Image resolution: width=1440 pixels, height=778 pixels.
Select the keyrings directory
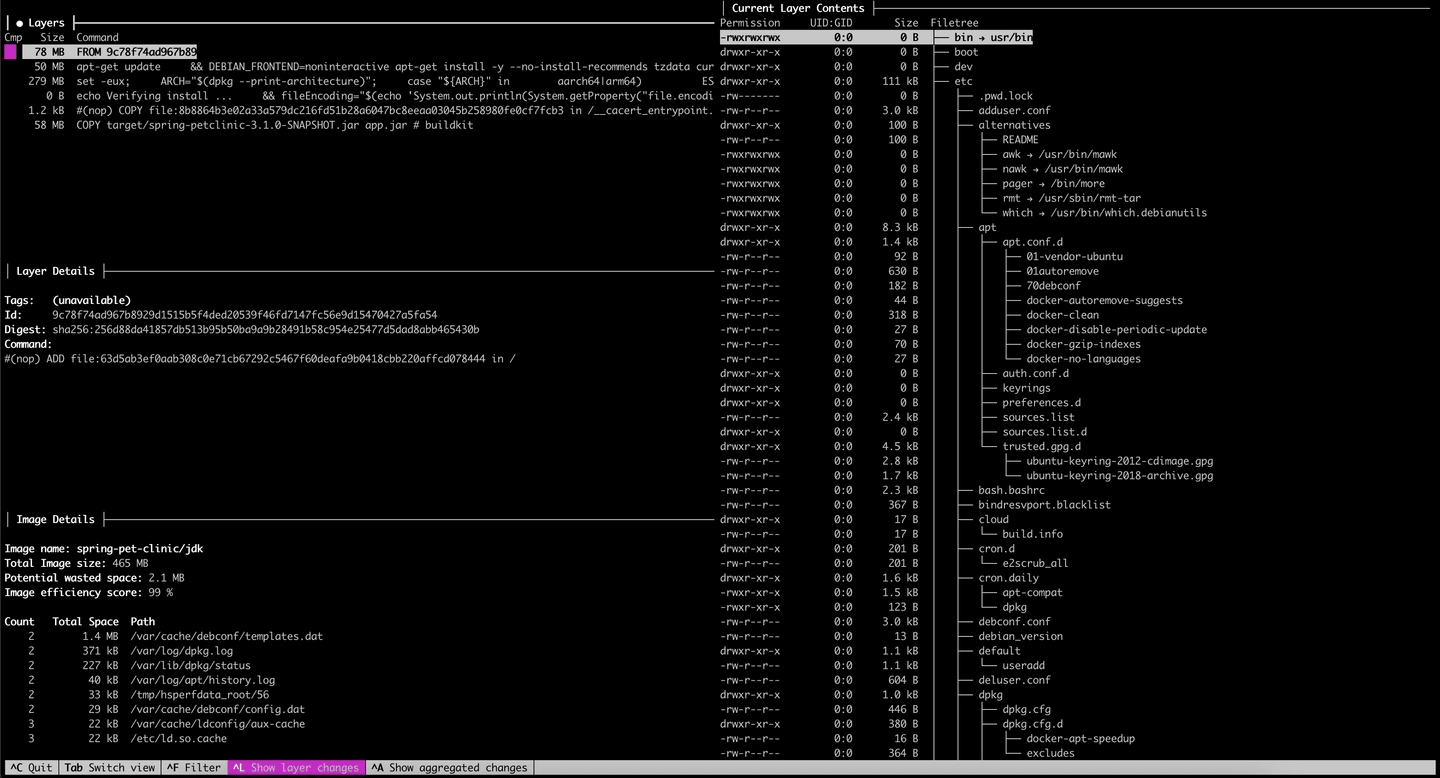coord(1026,387)
